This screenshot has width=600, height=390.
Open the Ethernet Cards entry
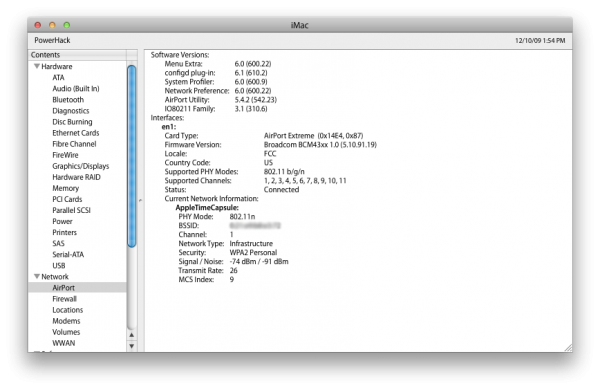coord(76,133)
